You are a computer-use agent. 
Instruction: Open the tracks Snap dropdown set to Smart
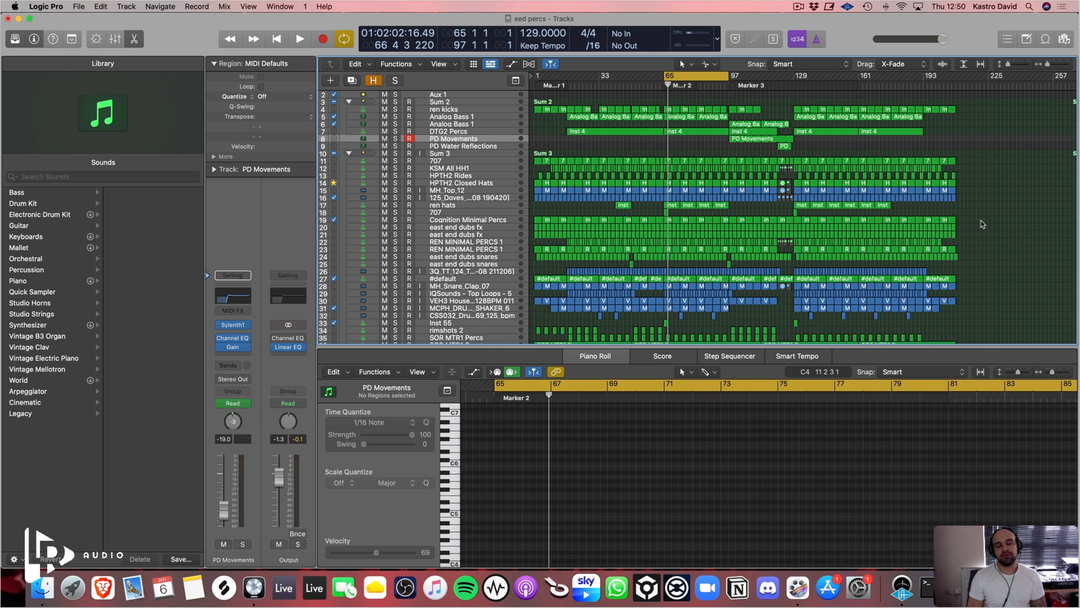coord(809,64)
